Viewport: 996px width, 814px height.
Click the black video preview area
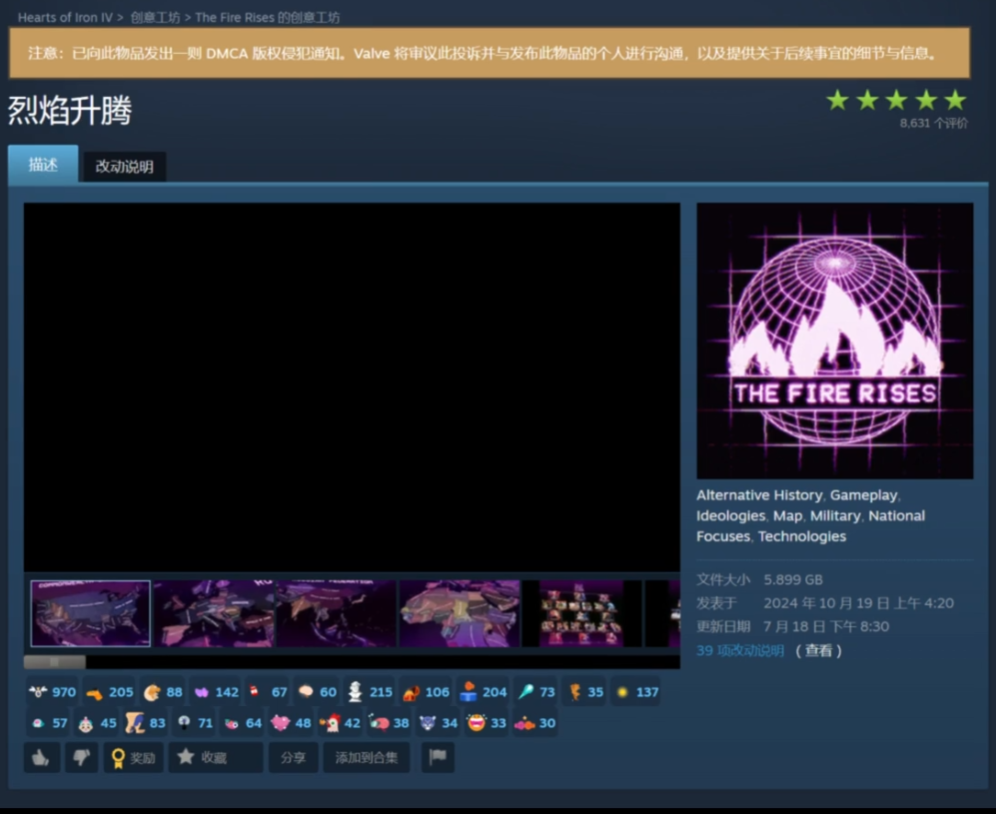(352, 387)
